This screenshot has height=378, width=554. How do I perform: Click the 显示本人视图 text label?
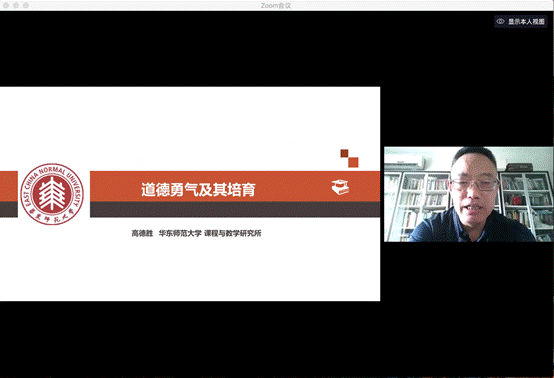pos(526,22)
